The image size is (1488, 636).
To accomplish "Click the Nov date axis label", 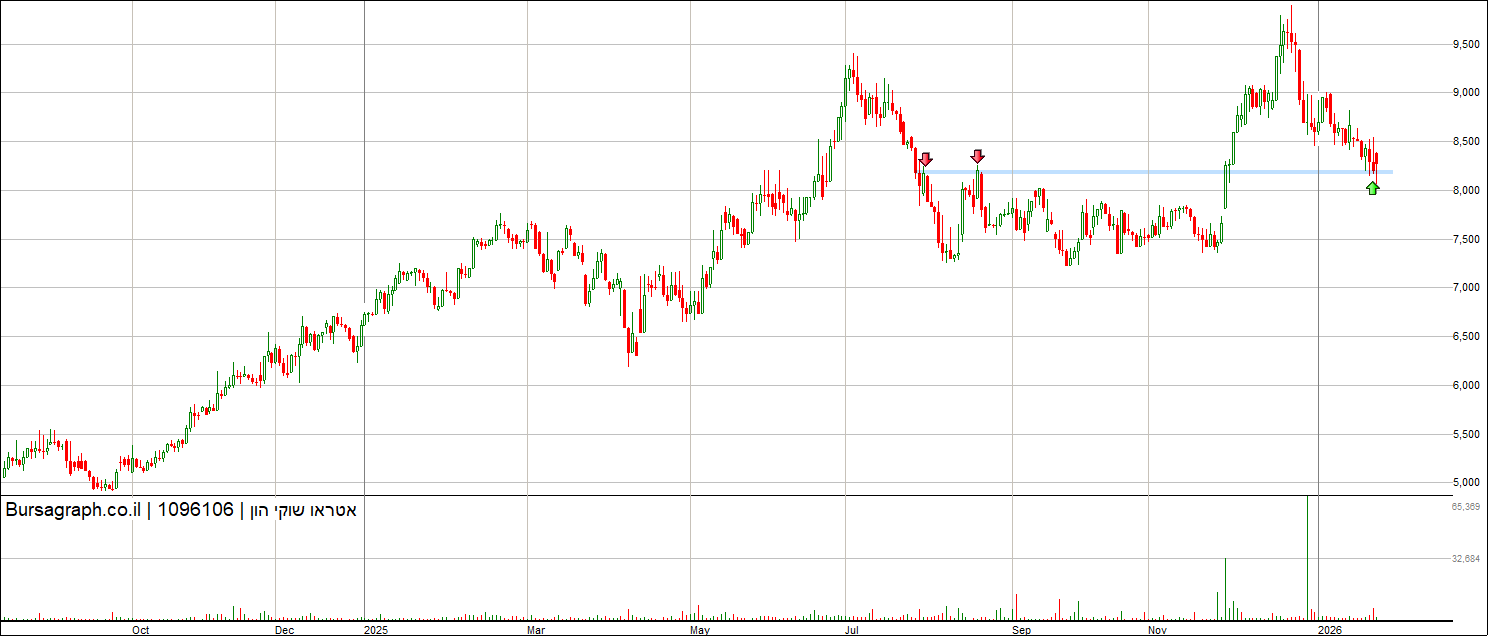I will pyautogui.click(x=1157, y=630).
